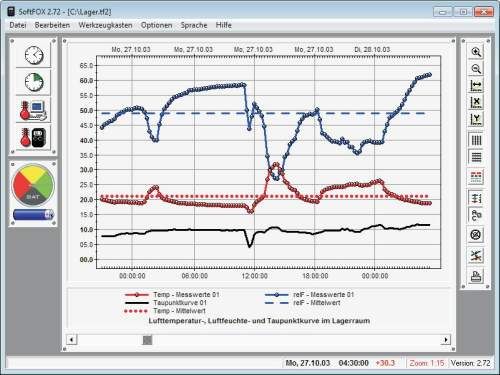Click the print icon in right toolbar
500x375 pixels.
[x=476, y=276]
